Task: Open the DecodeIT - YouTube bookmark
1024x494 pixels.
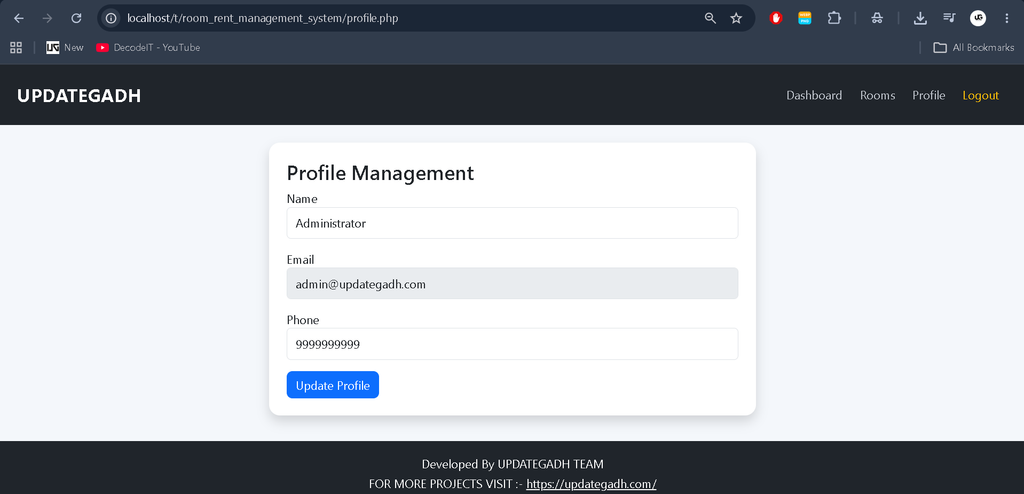Action: [x=148, y=48]
